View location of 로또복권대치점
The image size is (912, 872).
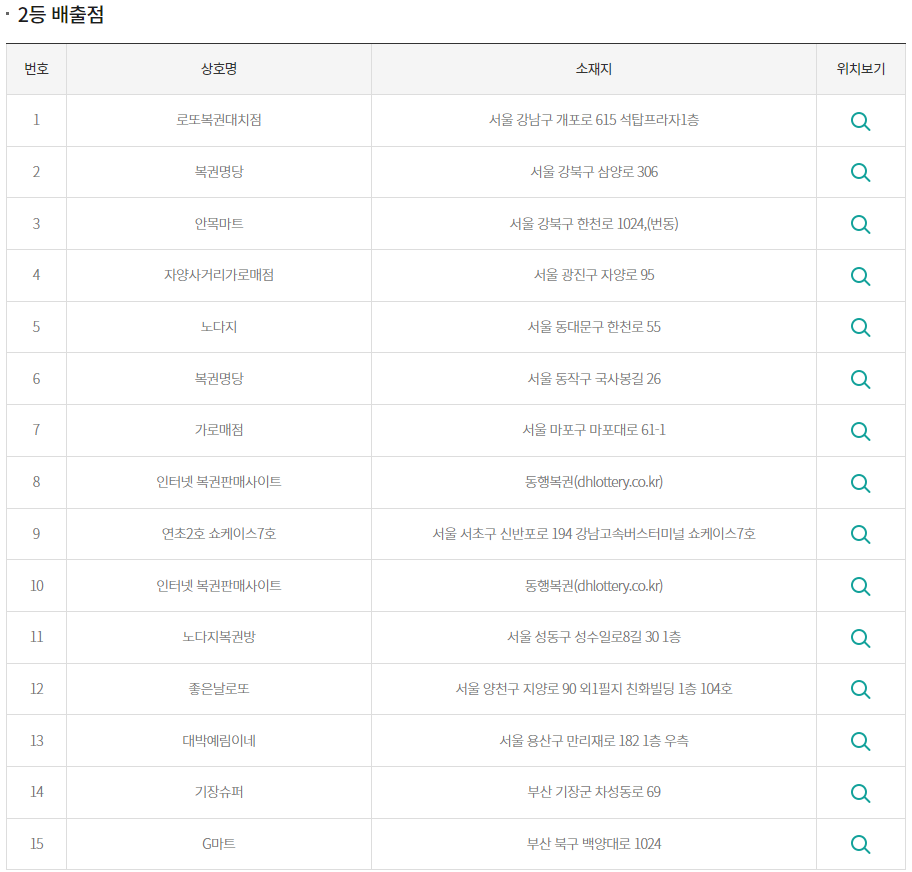coord(860,122)
